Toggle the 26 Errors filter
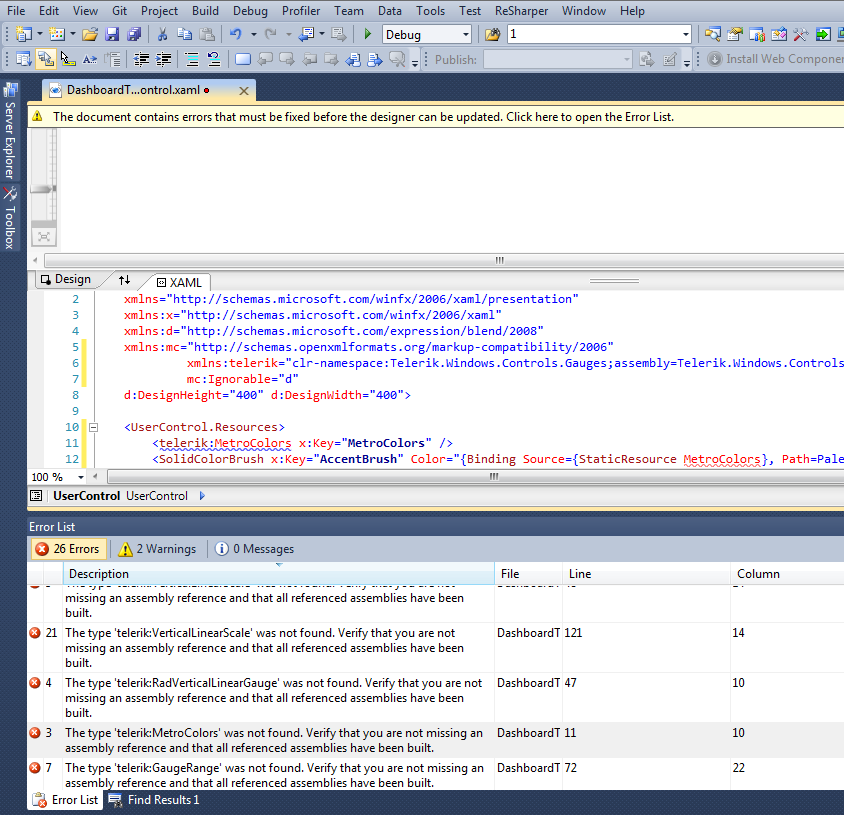The height and width of the screenshot is (815, 844). pos(67,549)
